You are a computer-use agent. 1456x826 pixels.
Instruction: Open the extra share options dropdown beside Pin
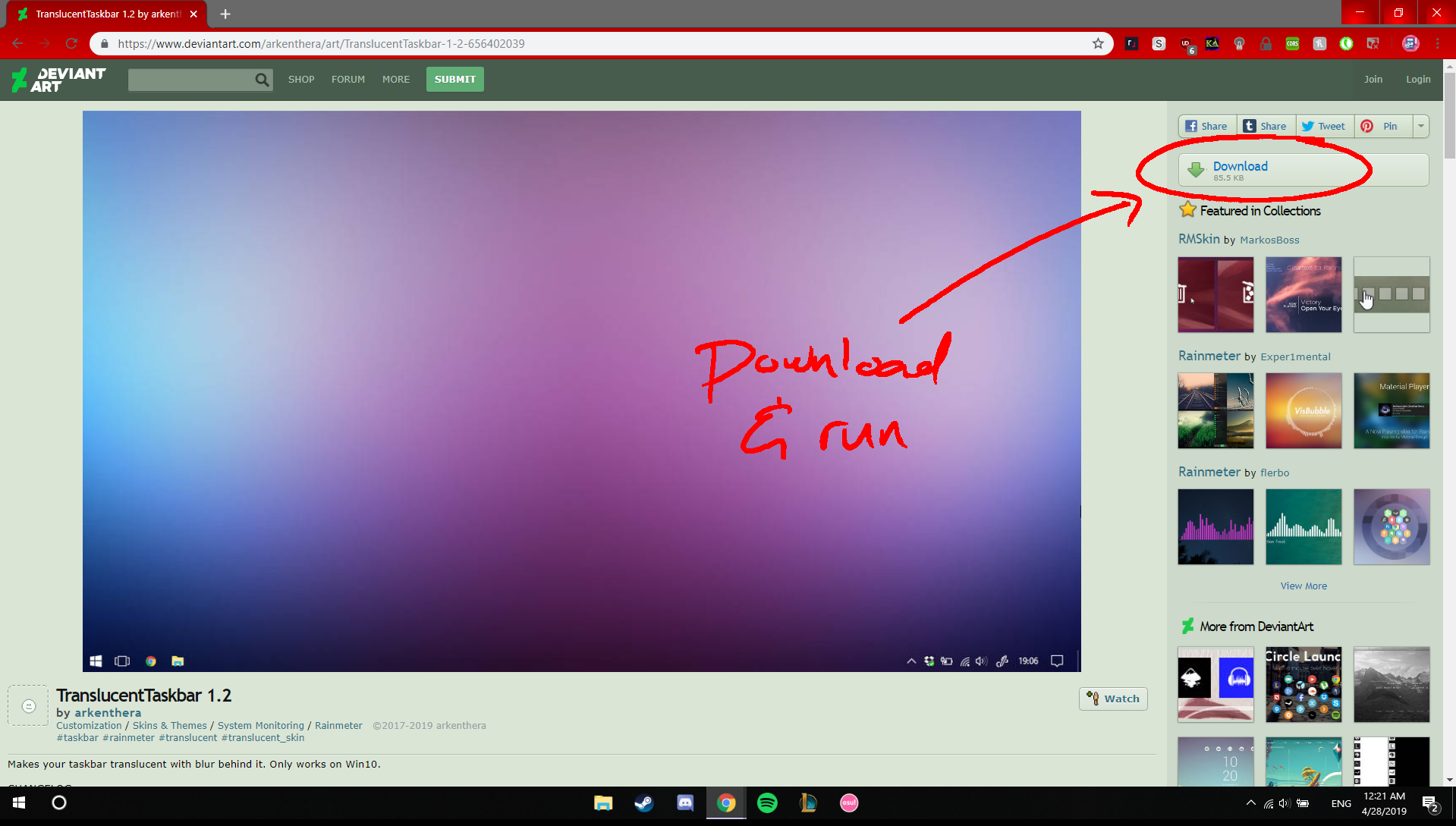(1422, 126)
